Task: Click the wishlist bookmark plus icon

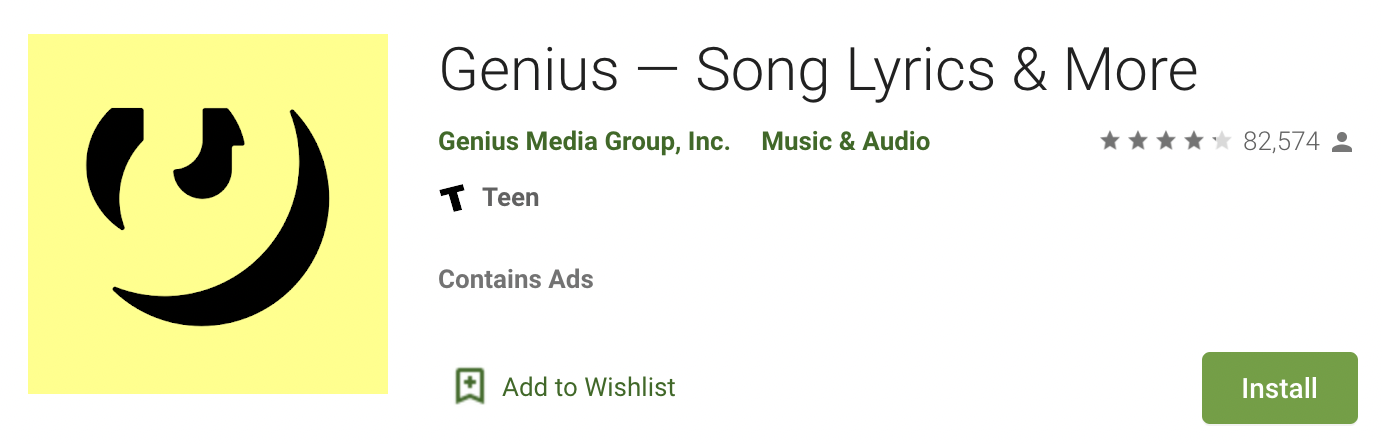Action: pos(469,386)
